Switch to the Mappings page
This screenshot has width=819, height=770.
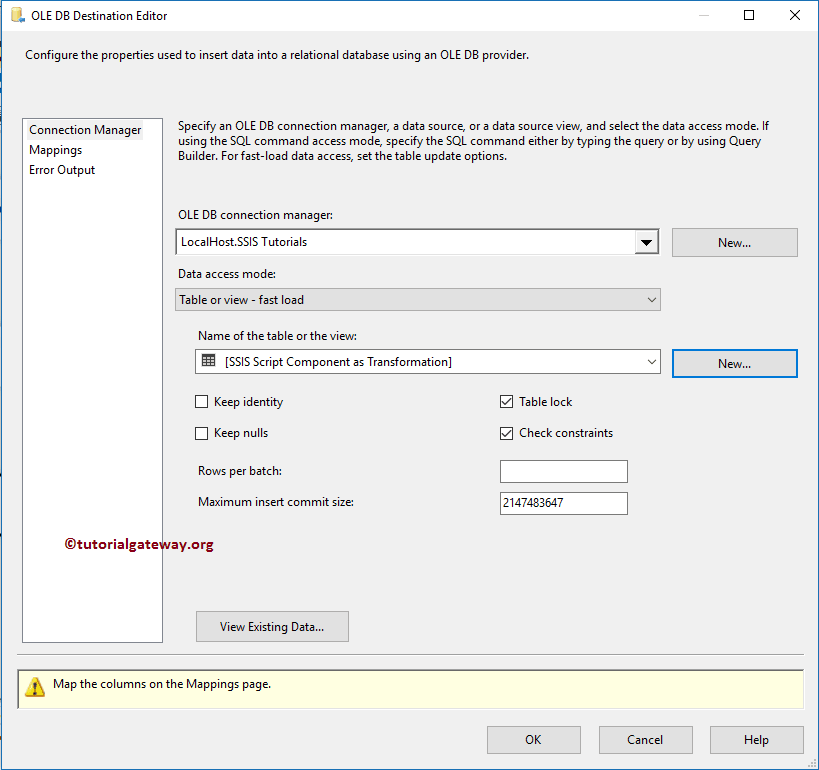pyautogui.click(x=55, y=149)
